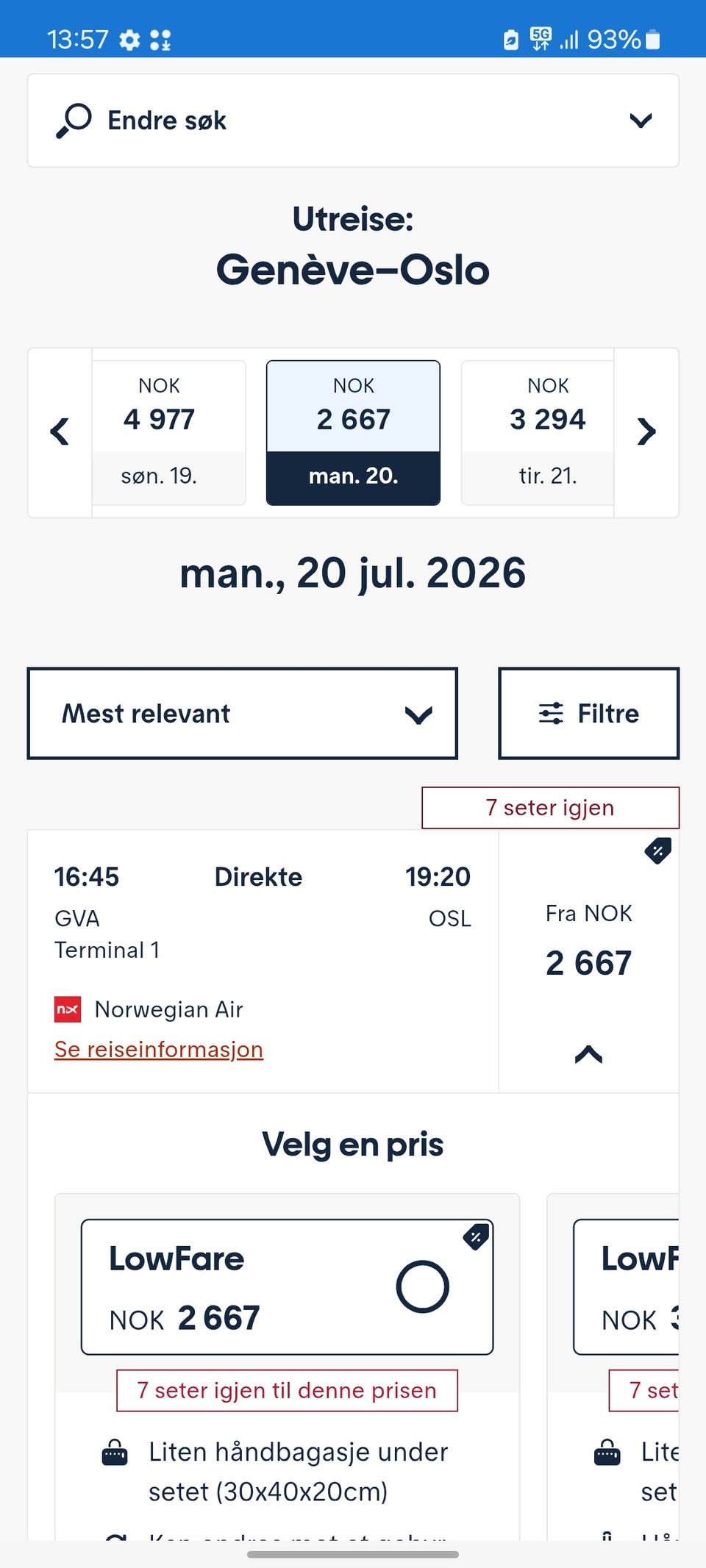This screenshot has height=1568, width=706.
Task: Open Se reiseinformasjon link
Action: [159, 1049]
